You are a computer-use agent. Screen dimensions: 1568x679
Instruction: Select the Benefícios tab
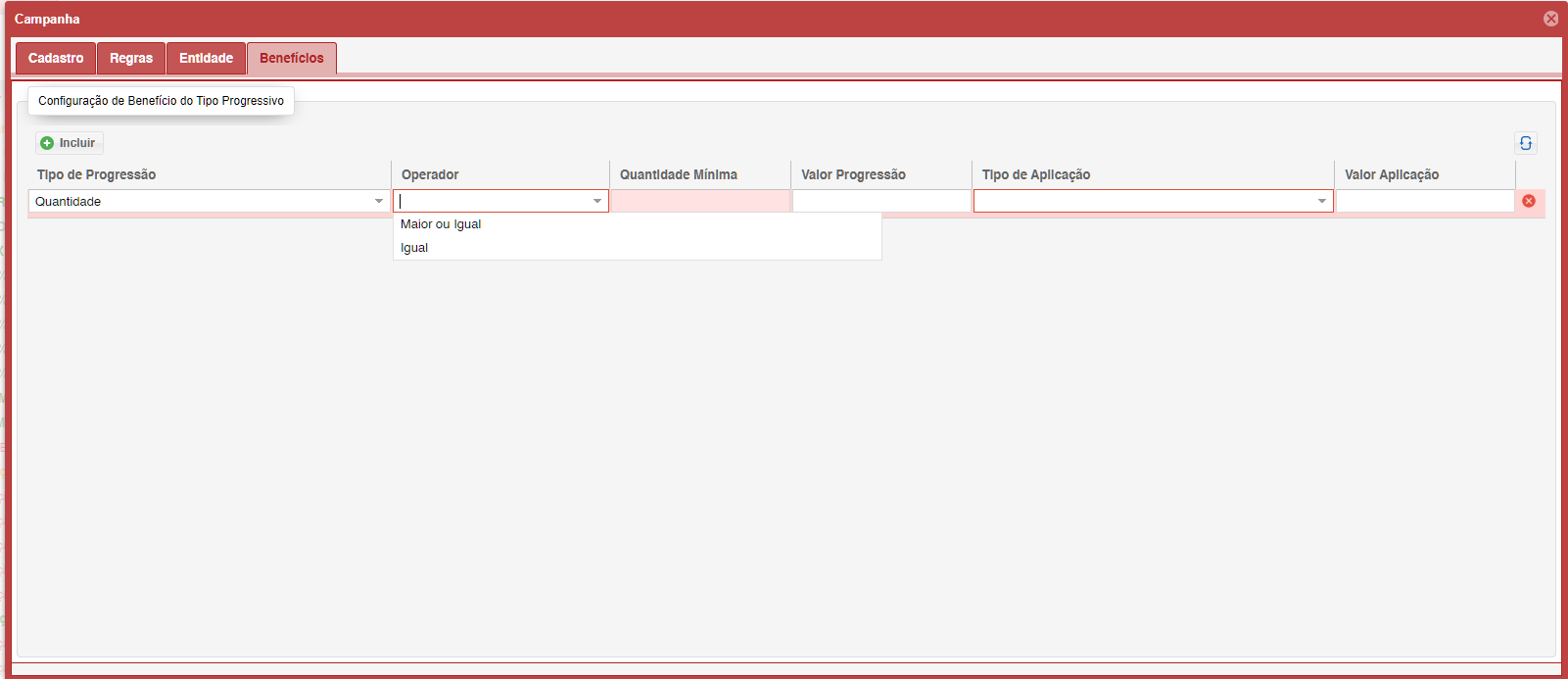pyautogui.click(x=291, y=58)
